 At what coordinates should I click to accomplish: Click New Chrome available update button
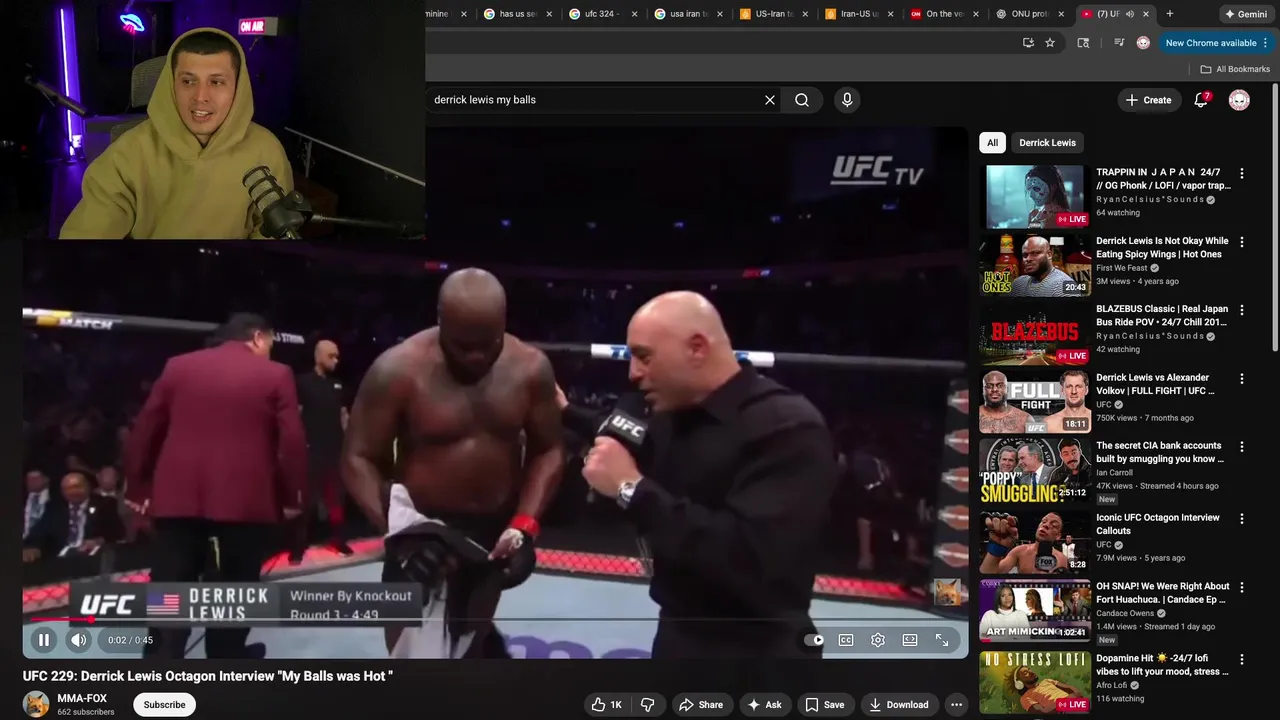(x=1216, y=43)
